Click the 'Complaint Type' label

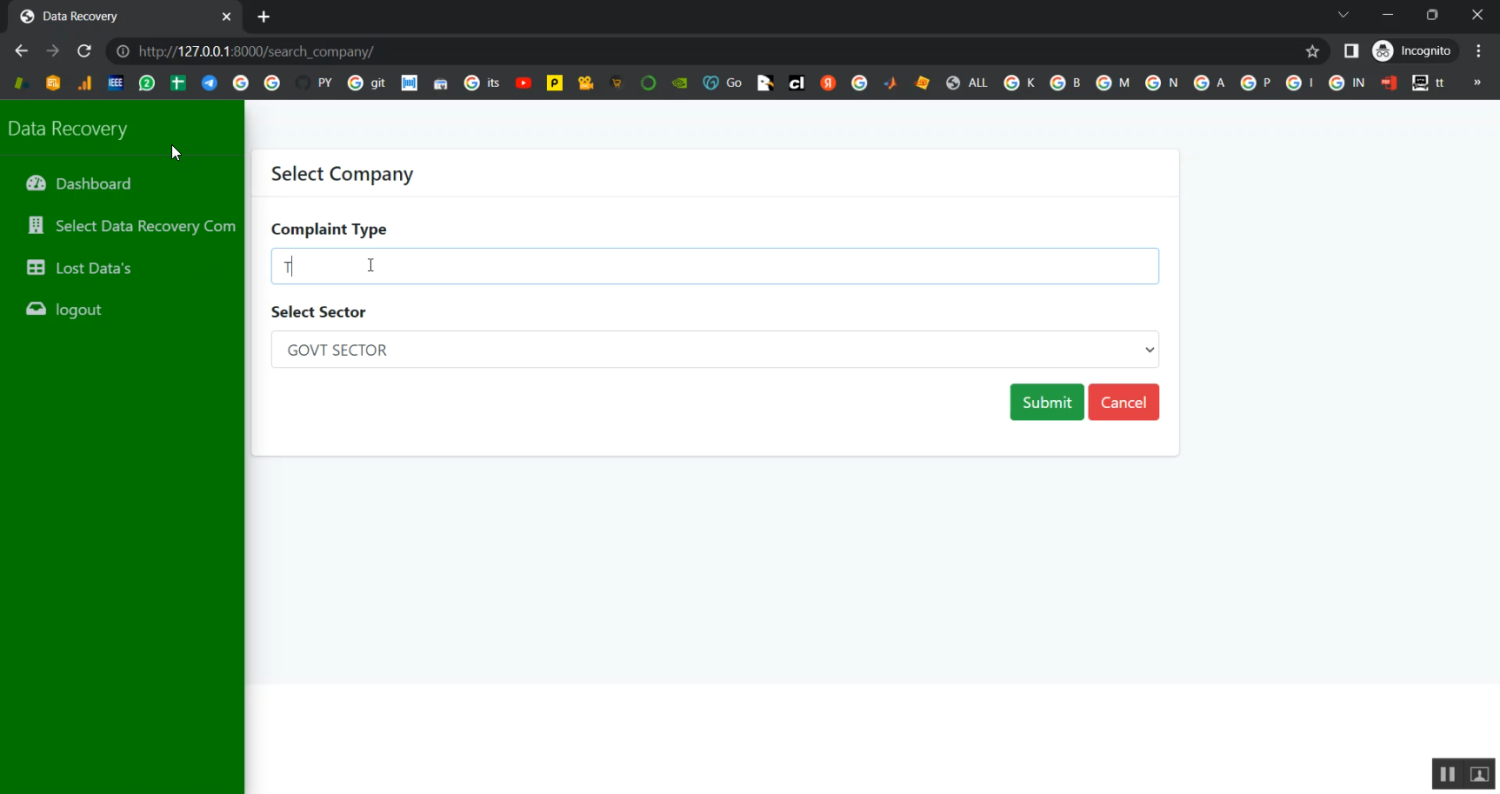point(329,229)
